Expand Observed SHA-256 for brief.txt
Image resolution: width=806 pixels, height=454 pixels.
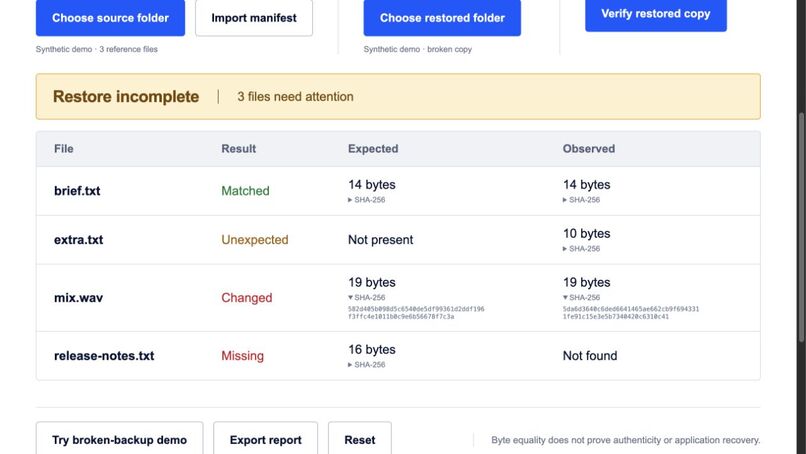(581, 199)
